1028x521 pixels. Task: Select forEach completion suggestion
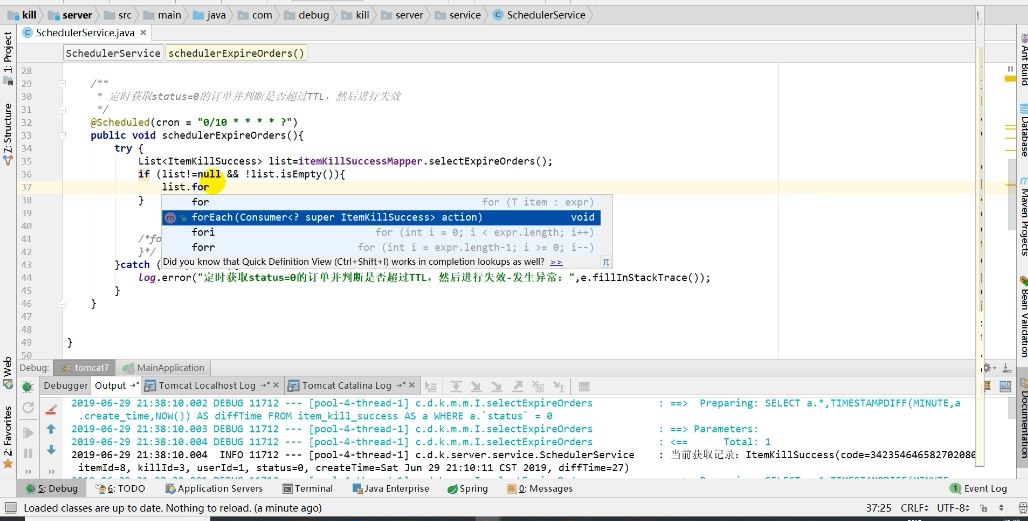tap(381, 218)
